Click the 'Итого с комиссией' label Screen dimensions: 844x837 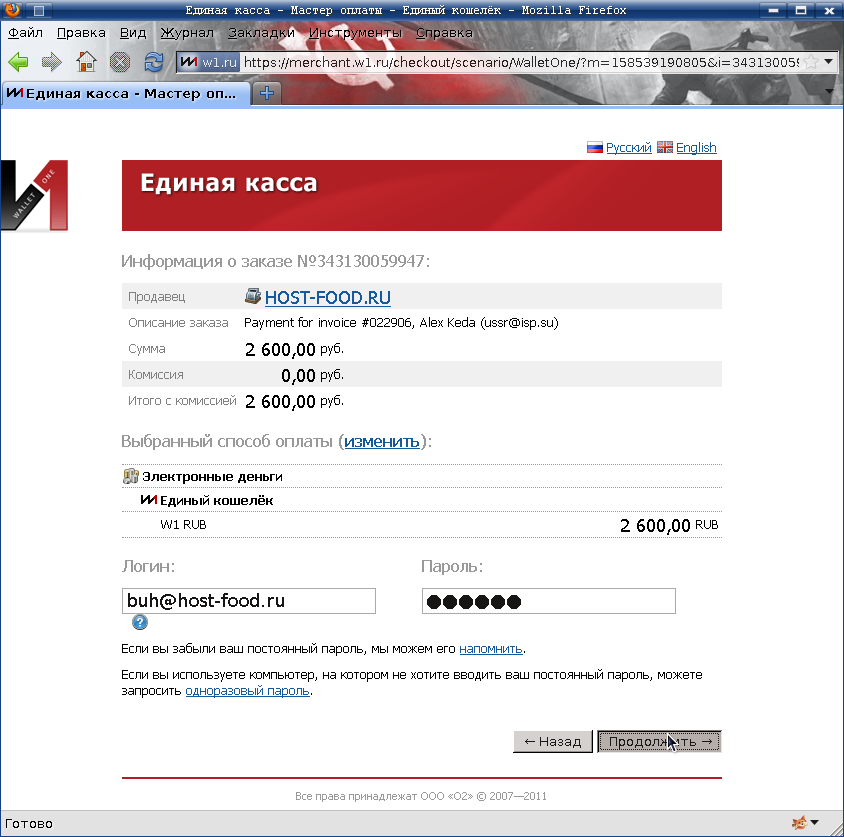click(182, 400)
